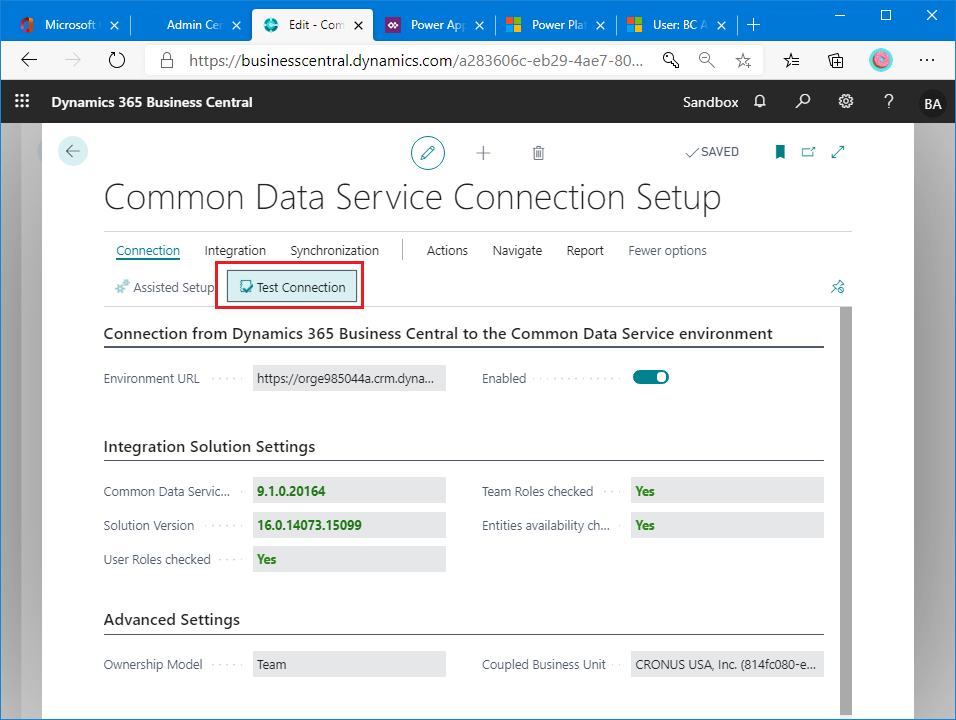The width and height of the screenshot is (956, 720).
Task: Close the Edit - Com browser tab
Action: coord(358,26)
